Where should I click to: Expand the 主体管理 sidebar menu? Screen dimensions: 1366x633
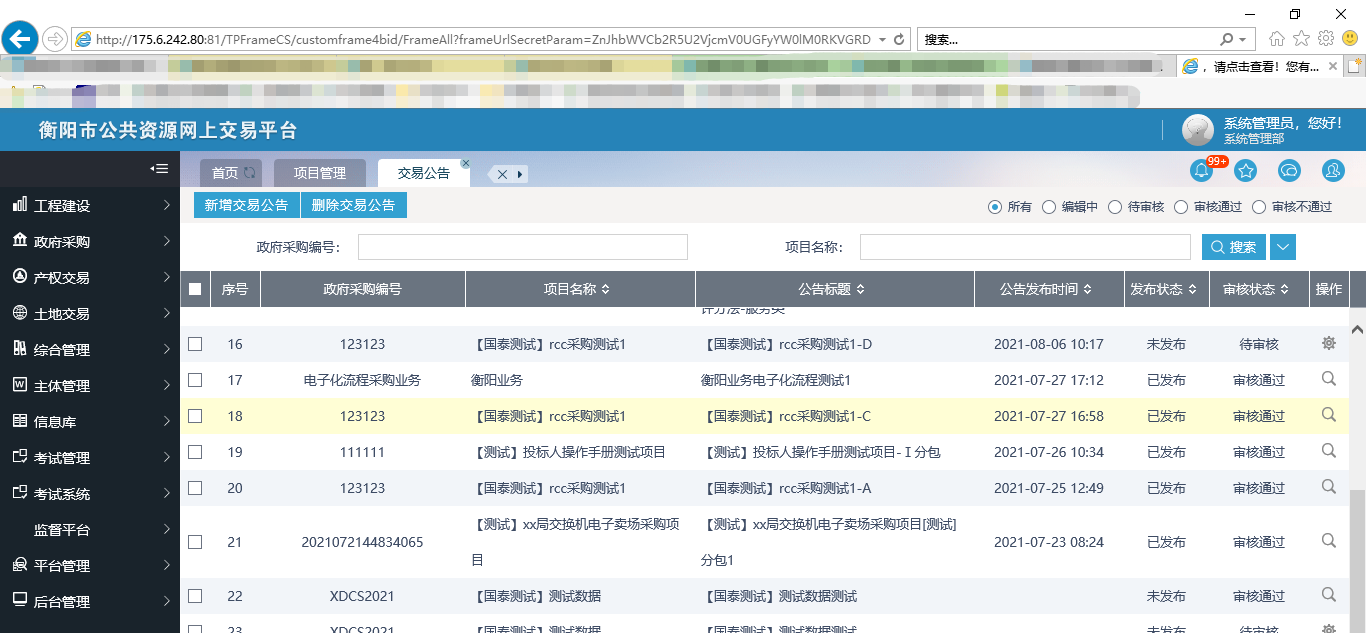pyautogui.click(x=90, y=386)
